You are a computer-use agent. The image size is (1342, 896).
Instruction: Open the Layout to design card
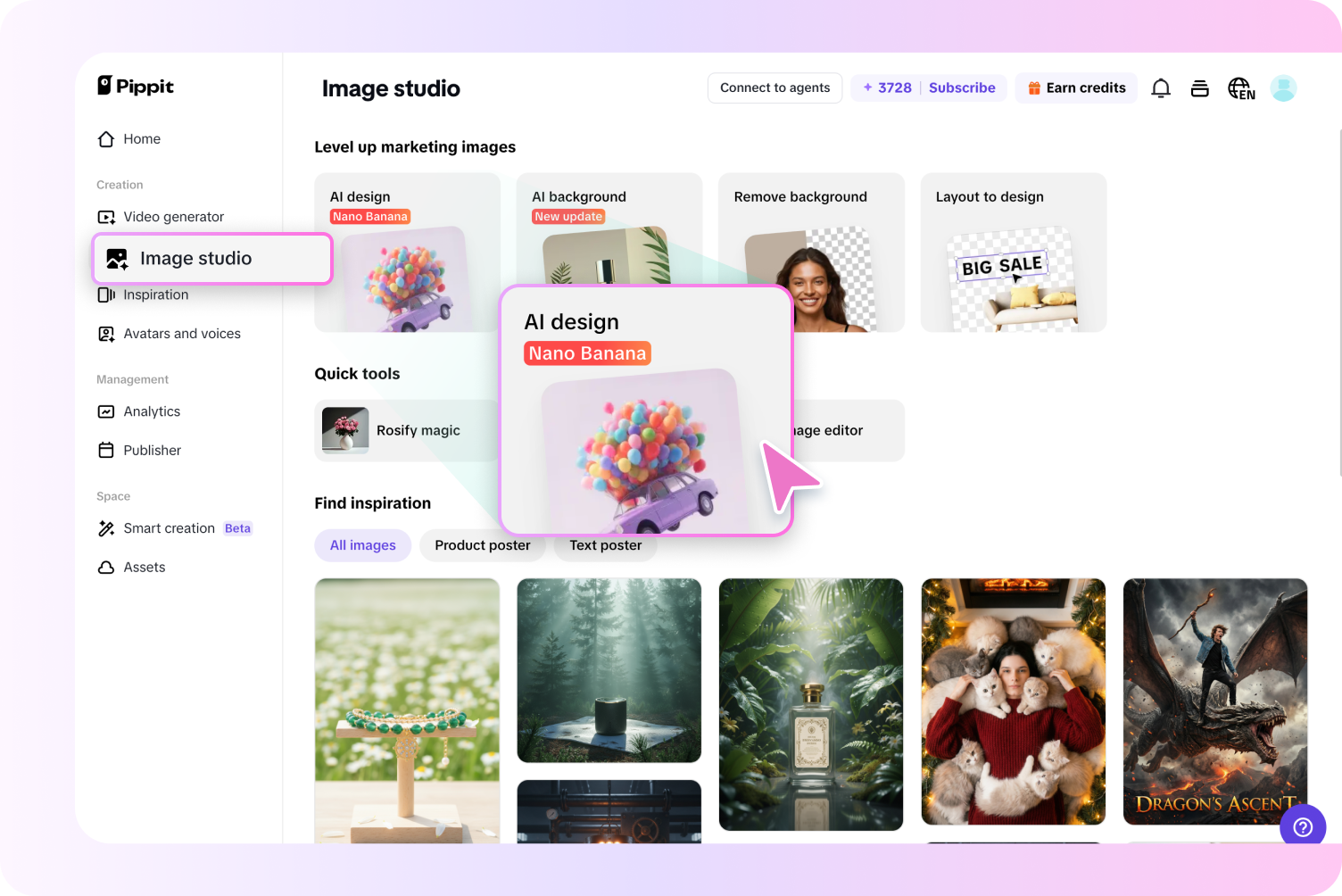pos(1014,253)
